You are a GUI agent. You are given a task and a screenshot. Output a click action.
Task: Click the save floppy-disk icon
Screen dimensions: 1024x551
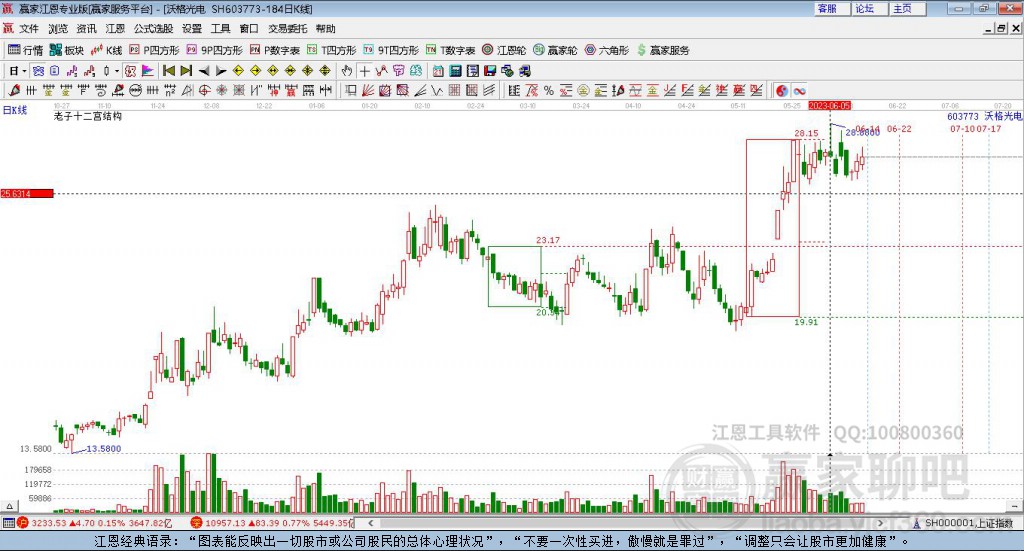point(490,71)
